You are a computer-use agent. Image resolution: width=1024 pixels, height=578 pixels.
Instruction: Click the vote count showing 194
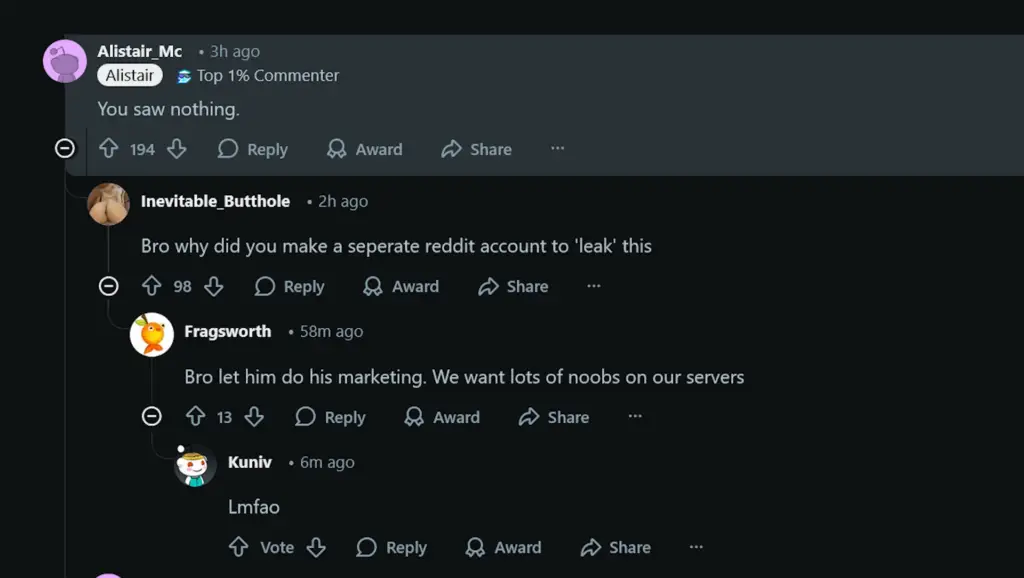[x=140, y=148]
